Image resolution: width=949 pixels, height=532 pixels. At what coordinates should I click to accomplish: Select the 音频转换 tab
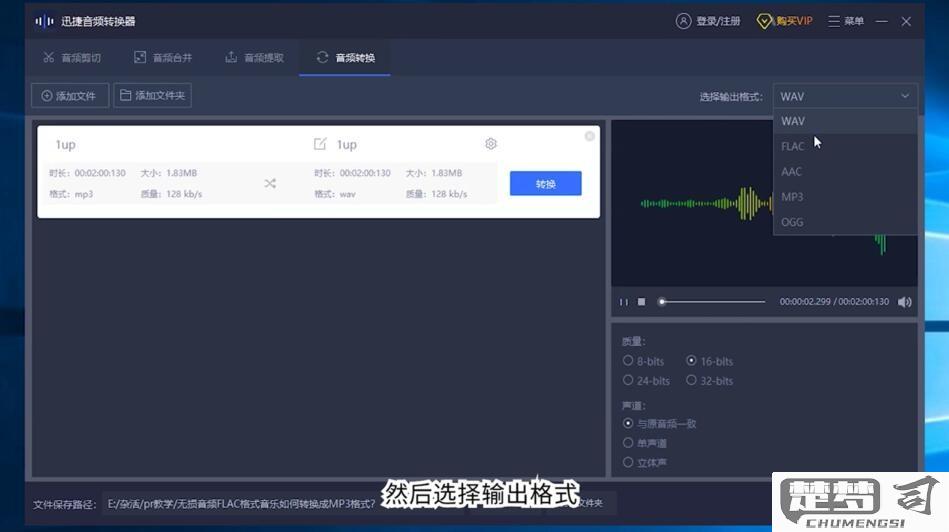pos(345,57)
